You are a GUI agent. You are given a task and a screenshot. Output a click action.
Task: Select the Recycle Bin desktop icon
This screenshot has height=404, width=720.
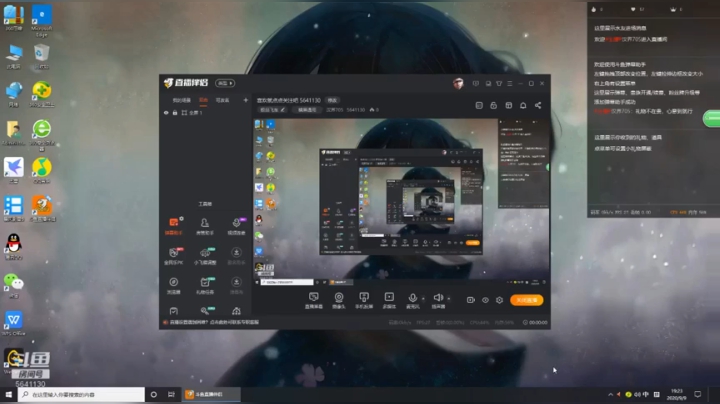coord(41,56)
